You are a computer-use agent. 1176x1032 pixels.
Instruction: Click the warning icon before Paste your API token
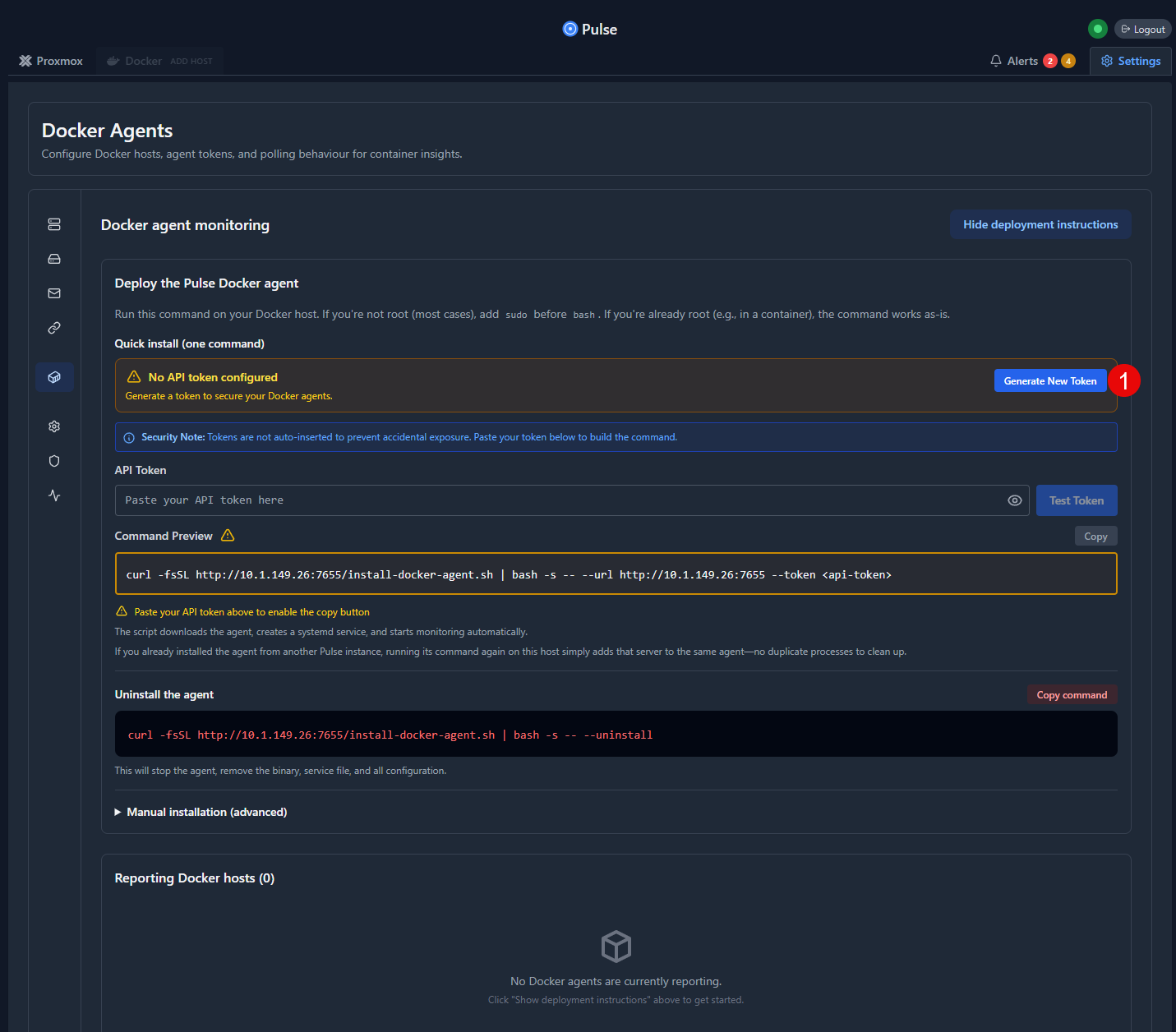tap(122, 611)
